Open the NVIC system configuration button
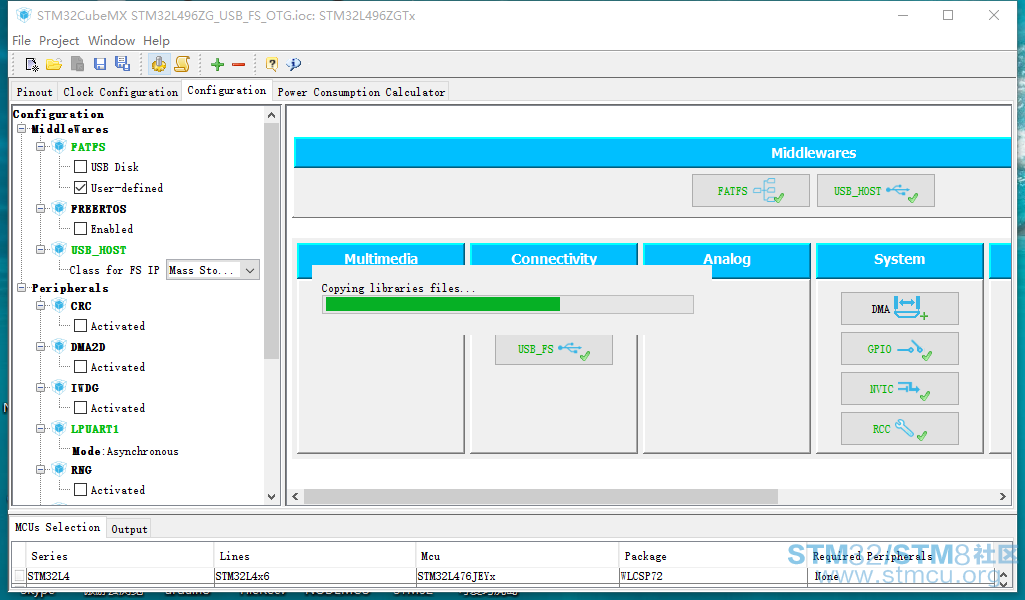 click(x=899, y=389)
